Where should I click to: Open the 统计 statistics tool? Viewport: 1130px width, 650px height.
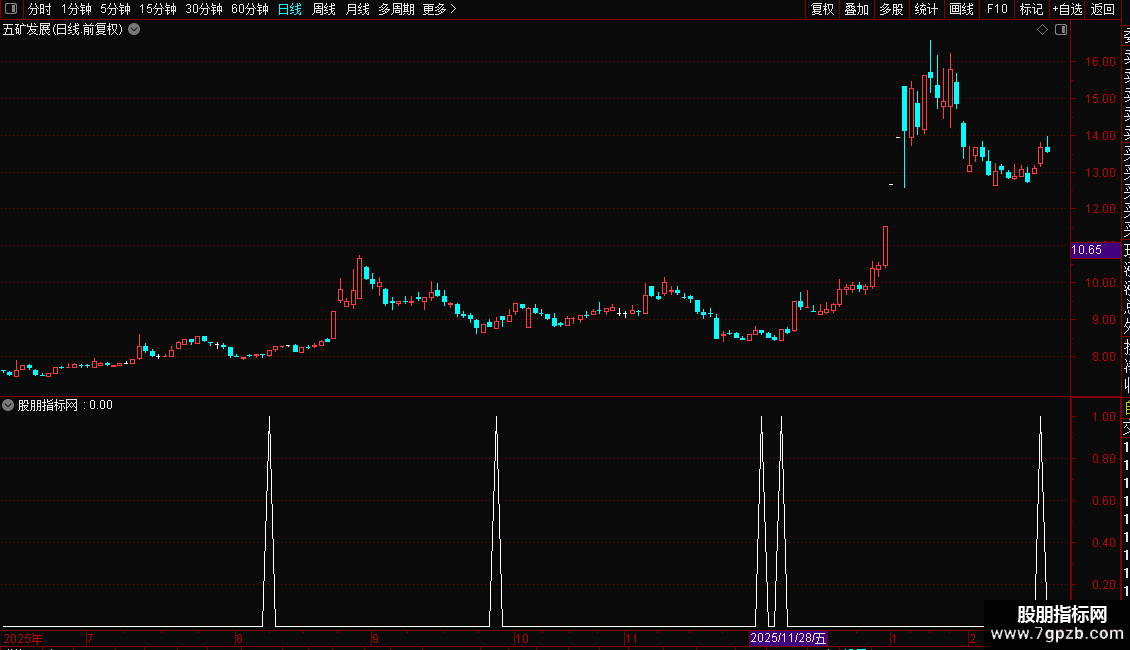[x=926, y=9]
